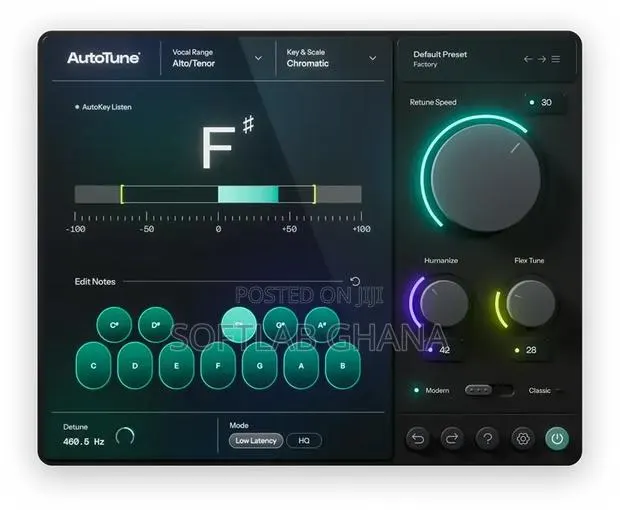Click the Humanize value 42

click(444, 350)
